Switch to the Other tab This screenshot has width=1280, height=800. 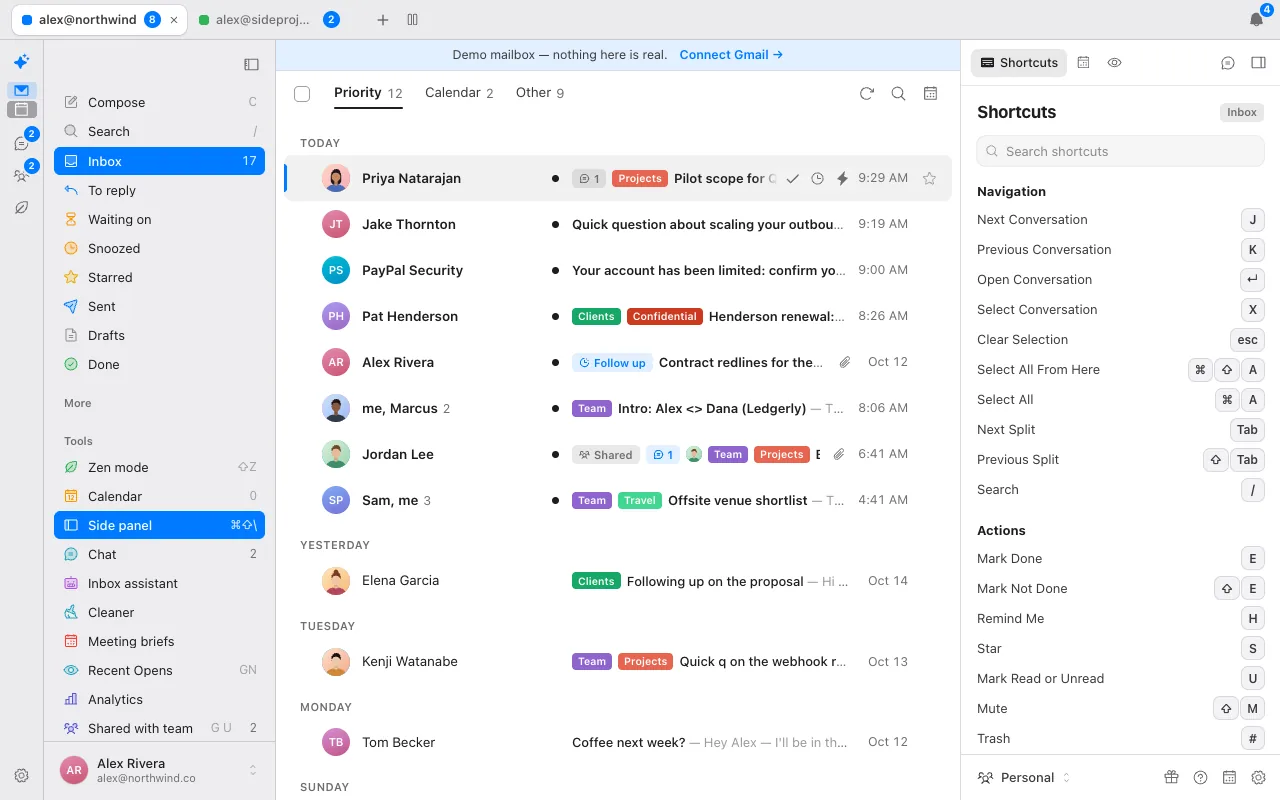[x=540, y=93]
